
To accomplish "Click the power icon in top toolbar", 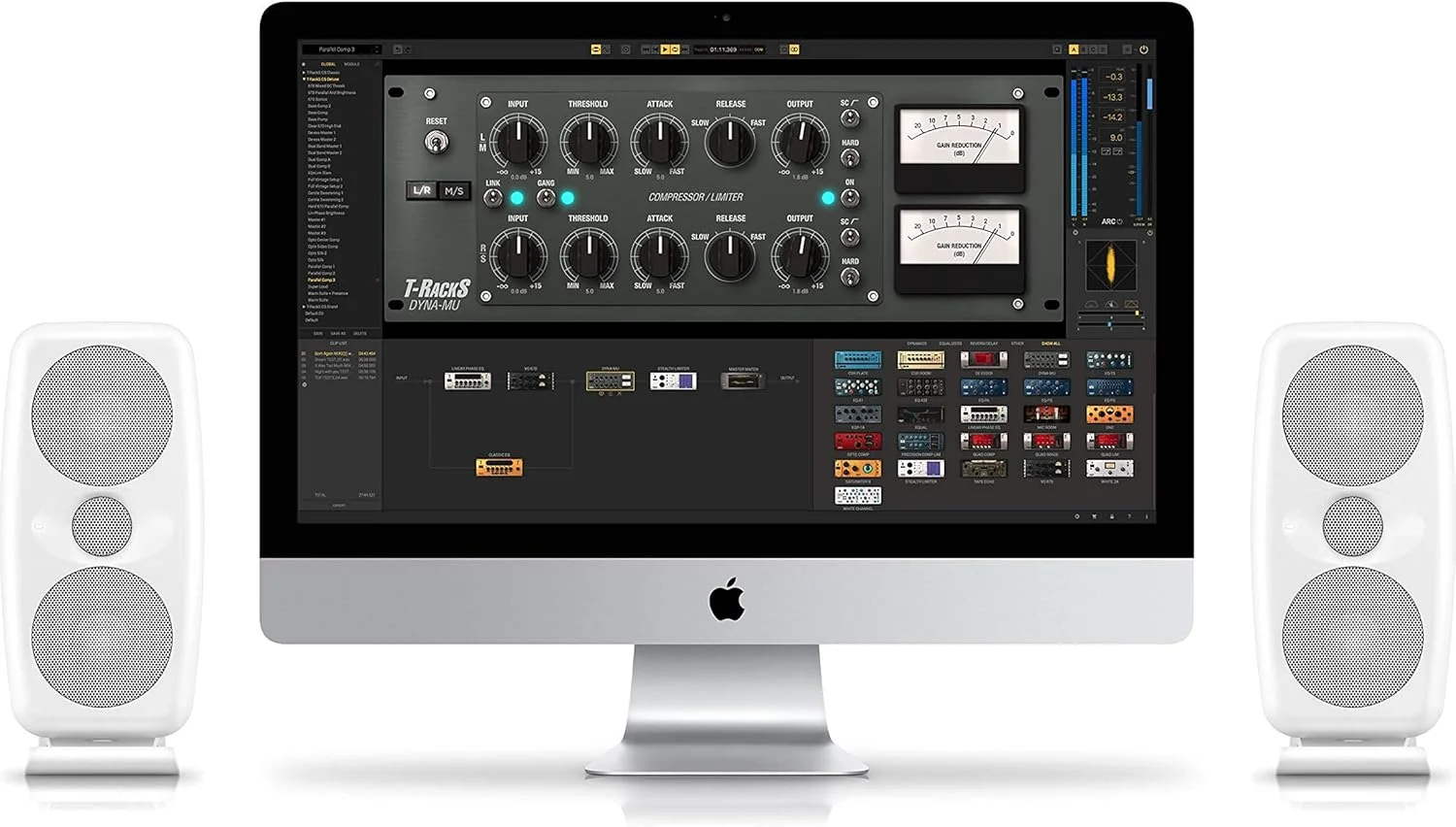I will tap(1143, 50).
